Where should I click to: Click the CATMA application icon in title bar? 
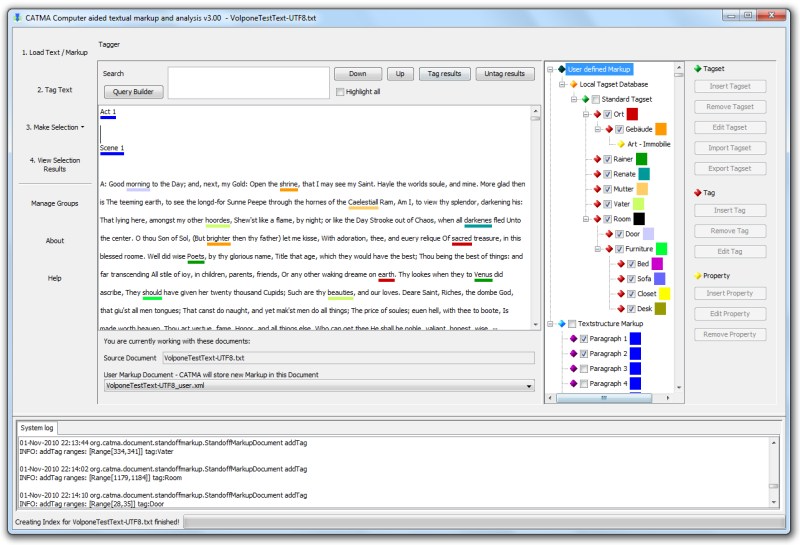point(18,18)
